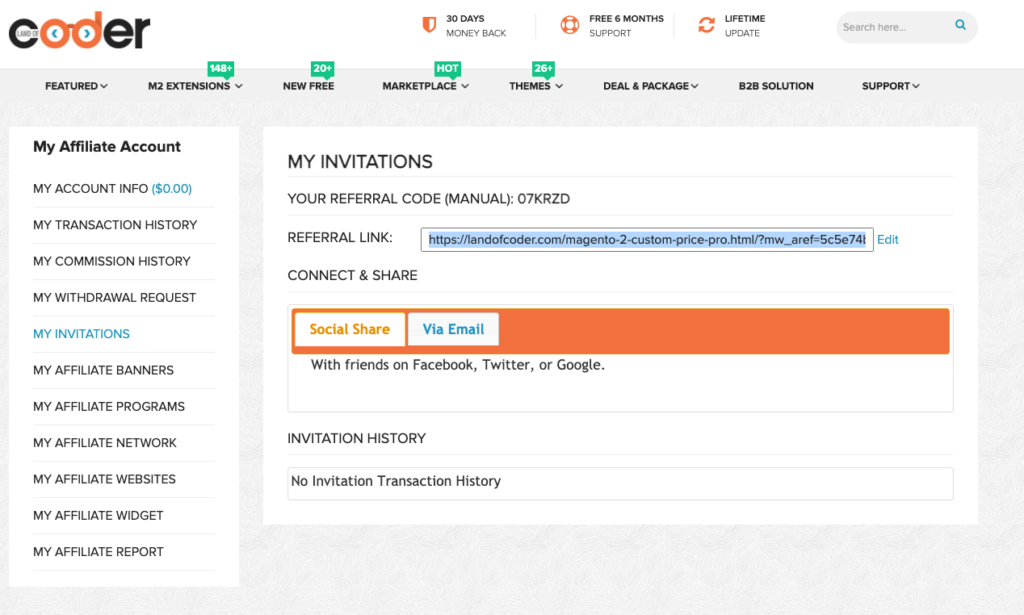Click the 148+ badge above M2 Extensions

click(x=220, y=69)
